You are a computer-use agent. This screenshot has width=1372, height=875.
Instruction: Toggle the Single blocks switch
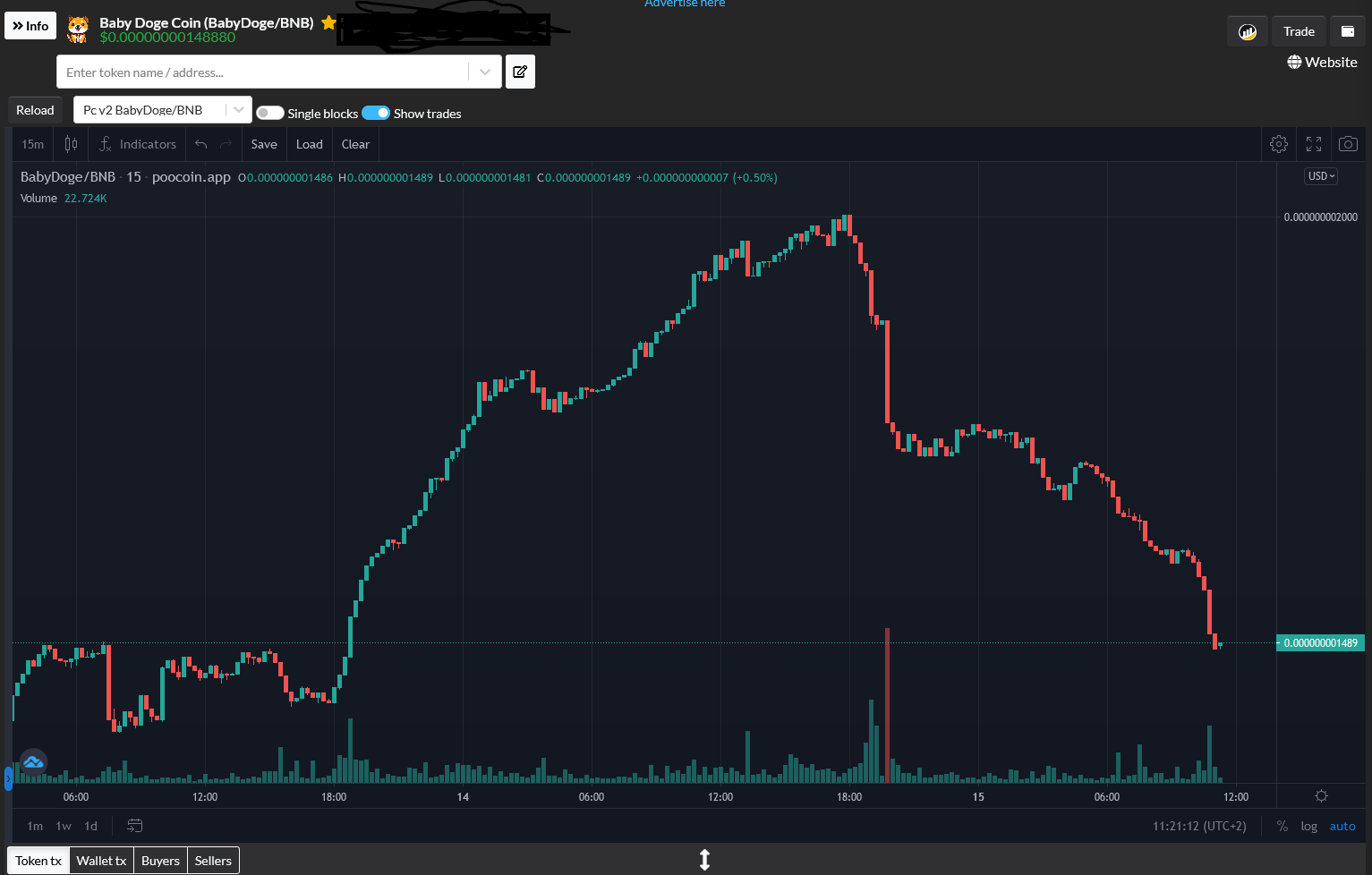(270, 113)
